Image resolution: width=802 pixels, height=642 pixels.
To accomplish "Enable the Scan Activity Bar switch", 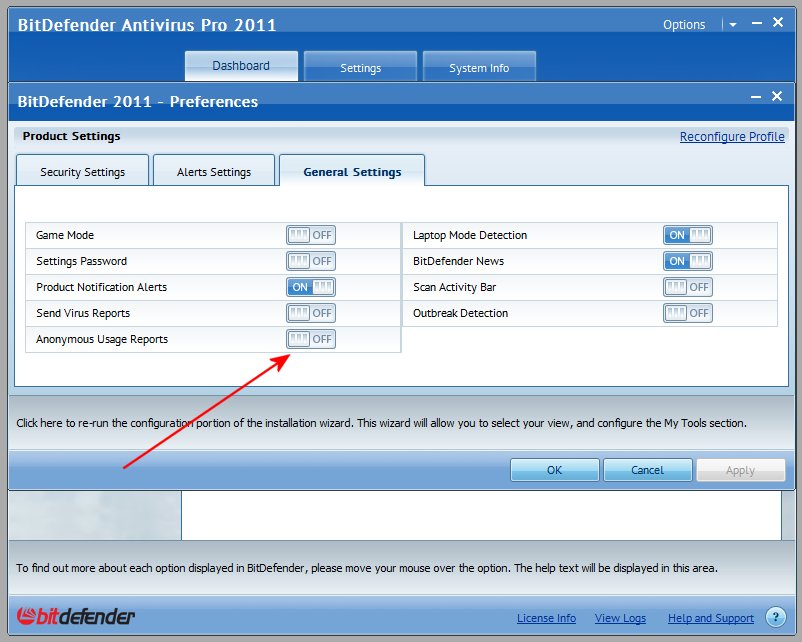I will tap(688, 287).
